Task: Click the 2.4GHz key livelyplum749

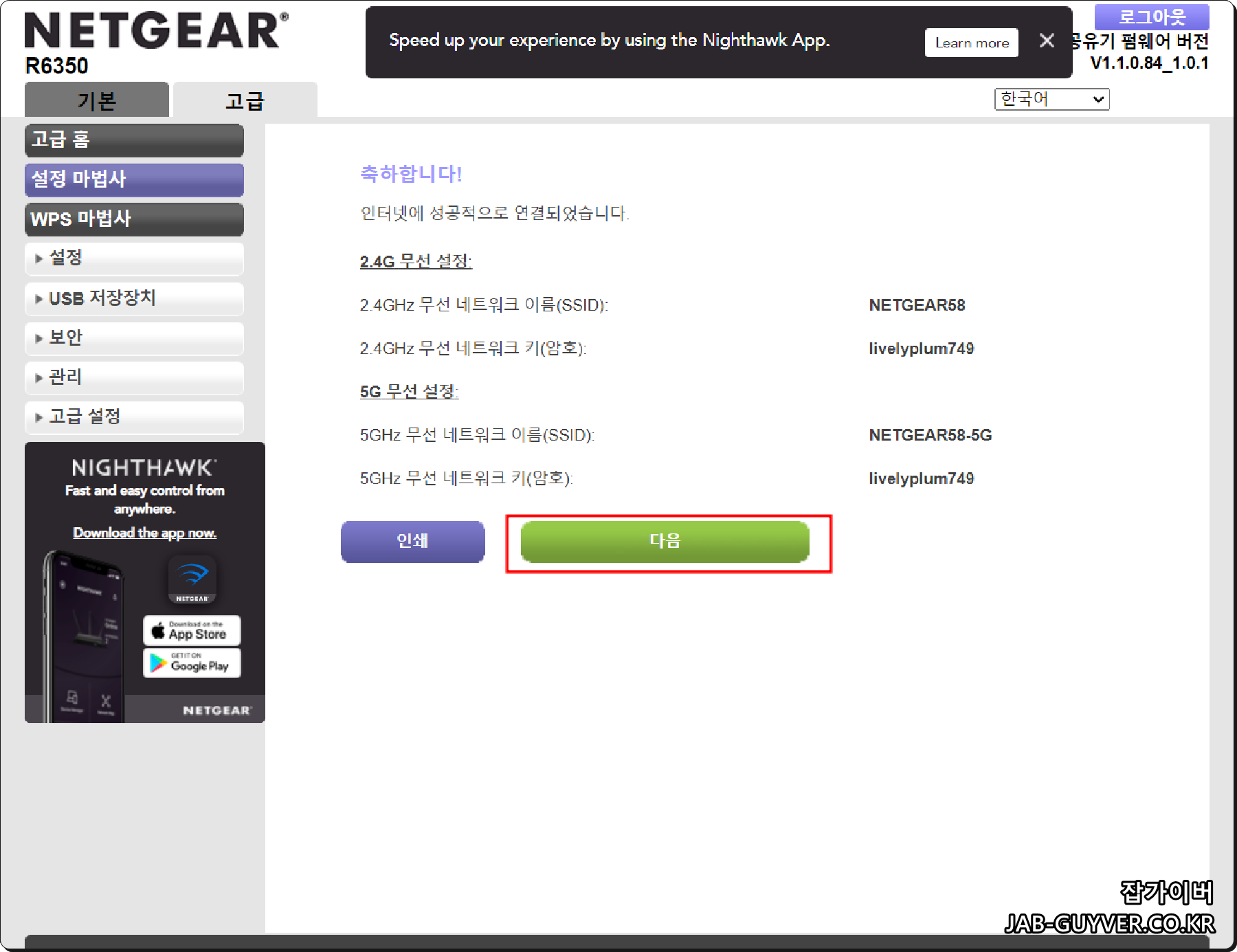Action: point(921,348)
